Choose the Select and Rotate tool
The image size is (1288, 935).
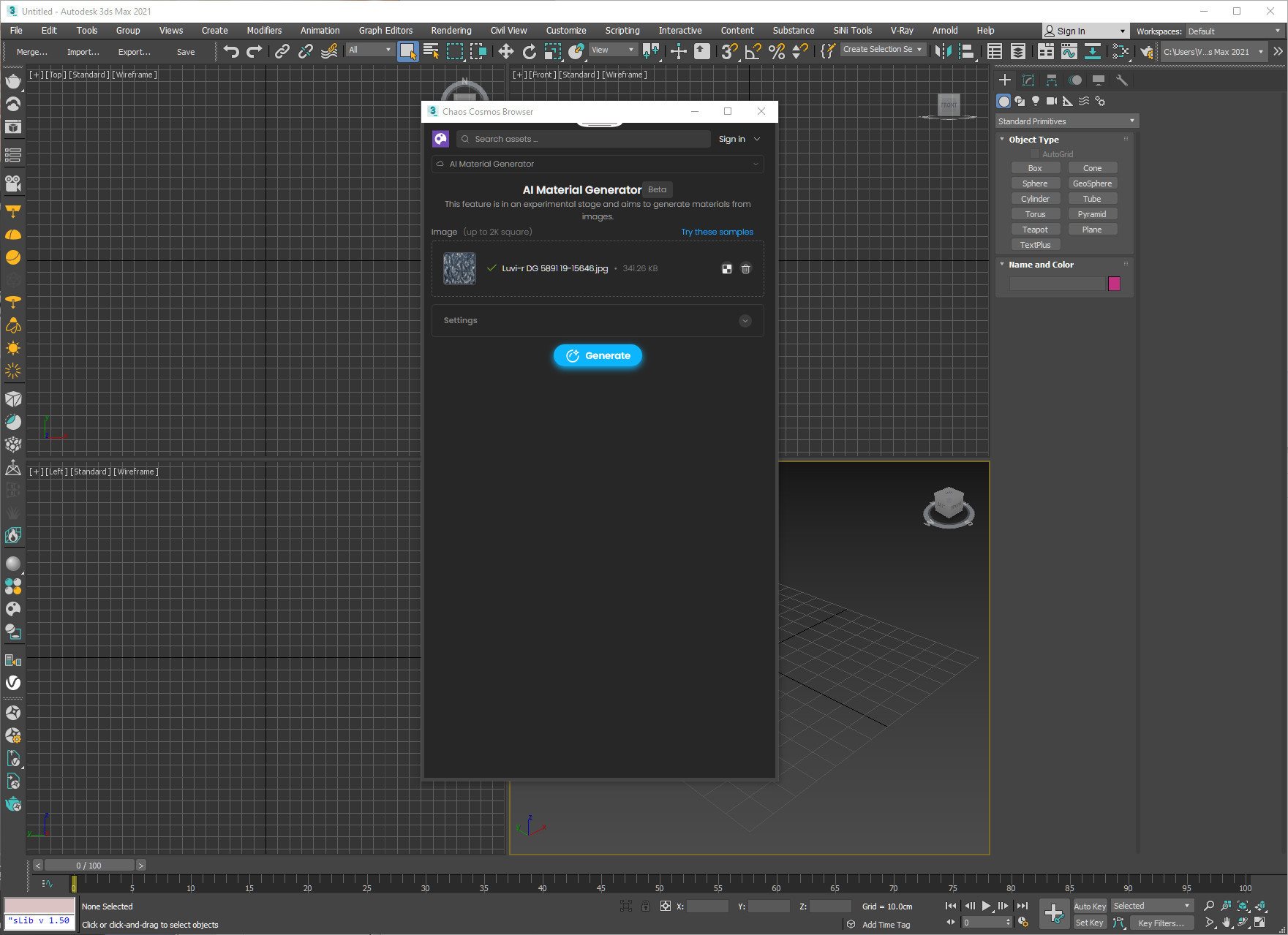(x=529, y=51)
